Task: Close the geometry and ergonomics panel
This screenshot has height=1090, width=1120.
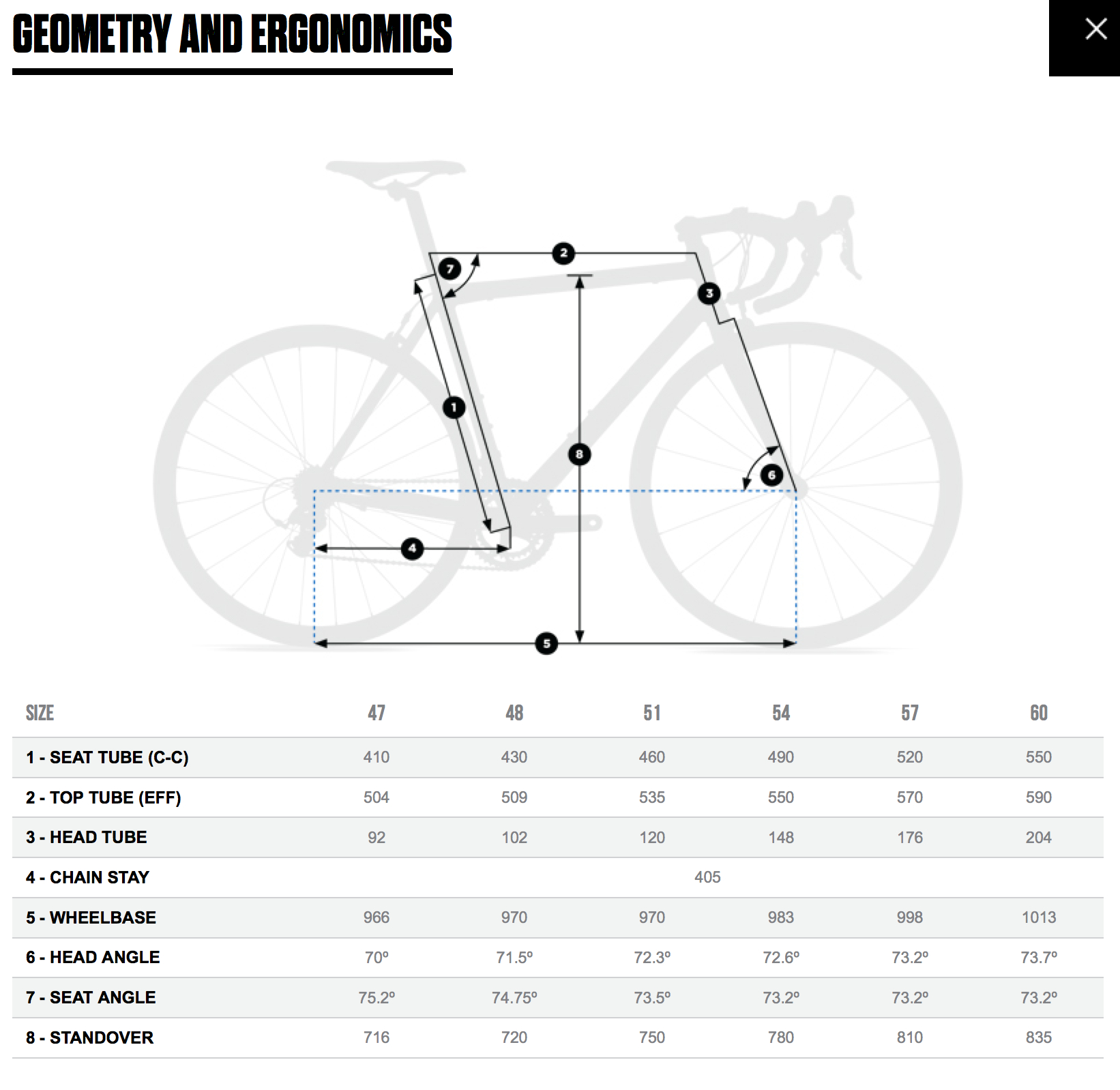Action: 1095,29
